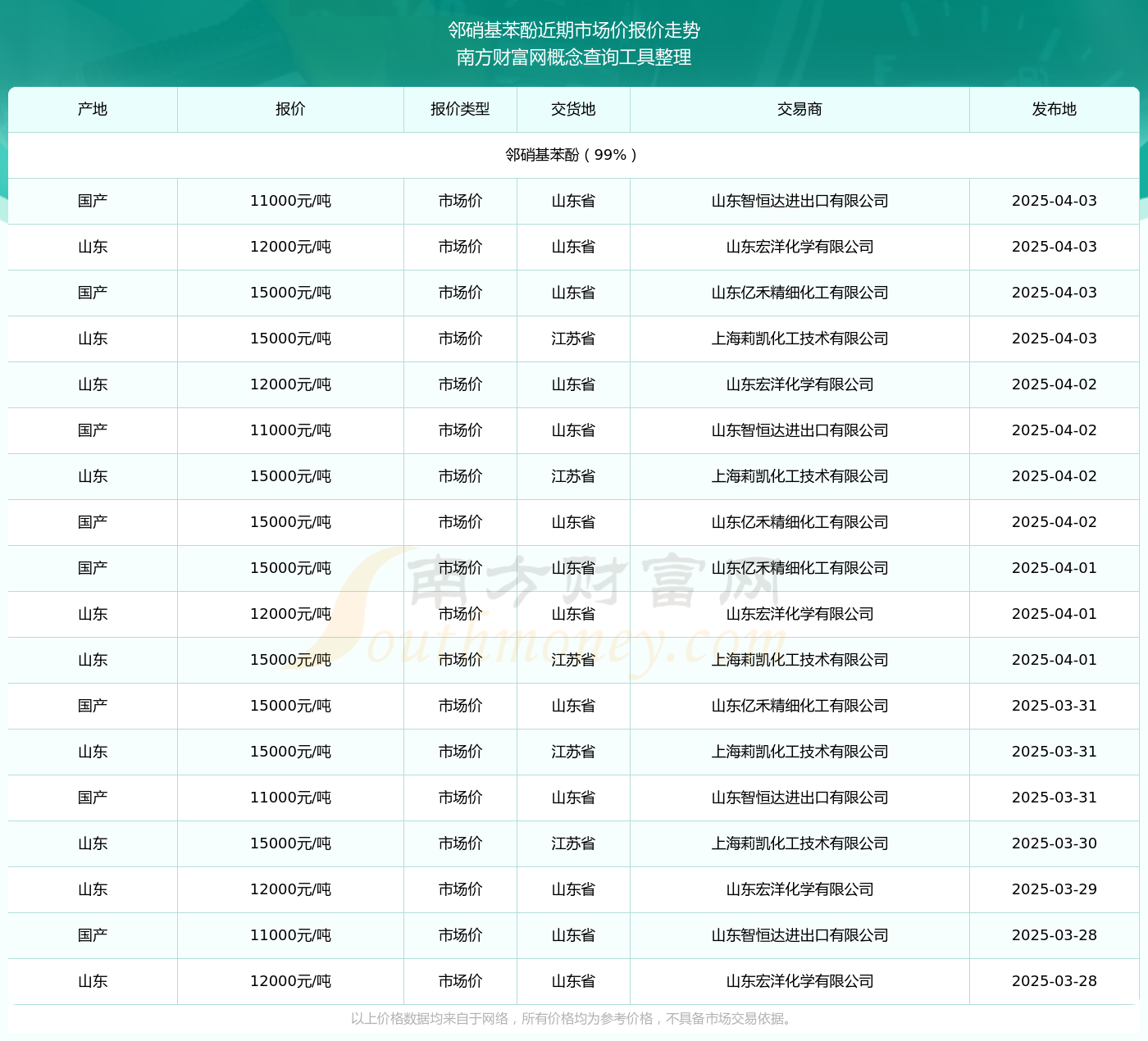The image size is (1148, 1041).
Task: Click 山东 origin cell in the 2025-03-30 row
Action: [x=93, y=843]
